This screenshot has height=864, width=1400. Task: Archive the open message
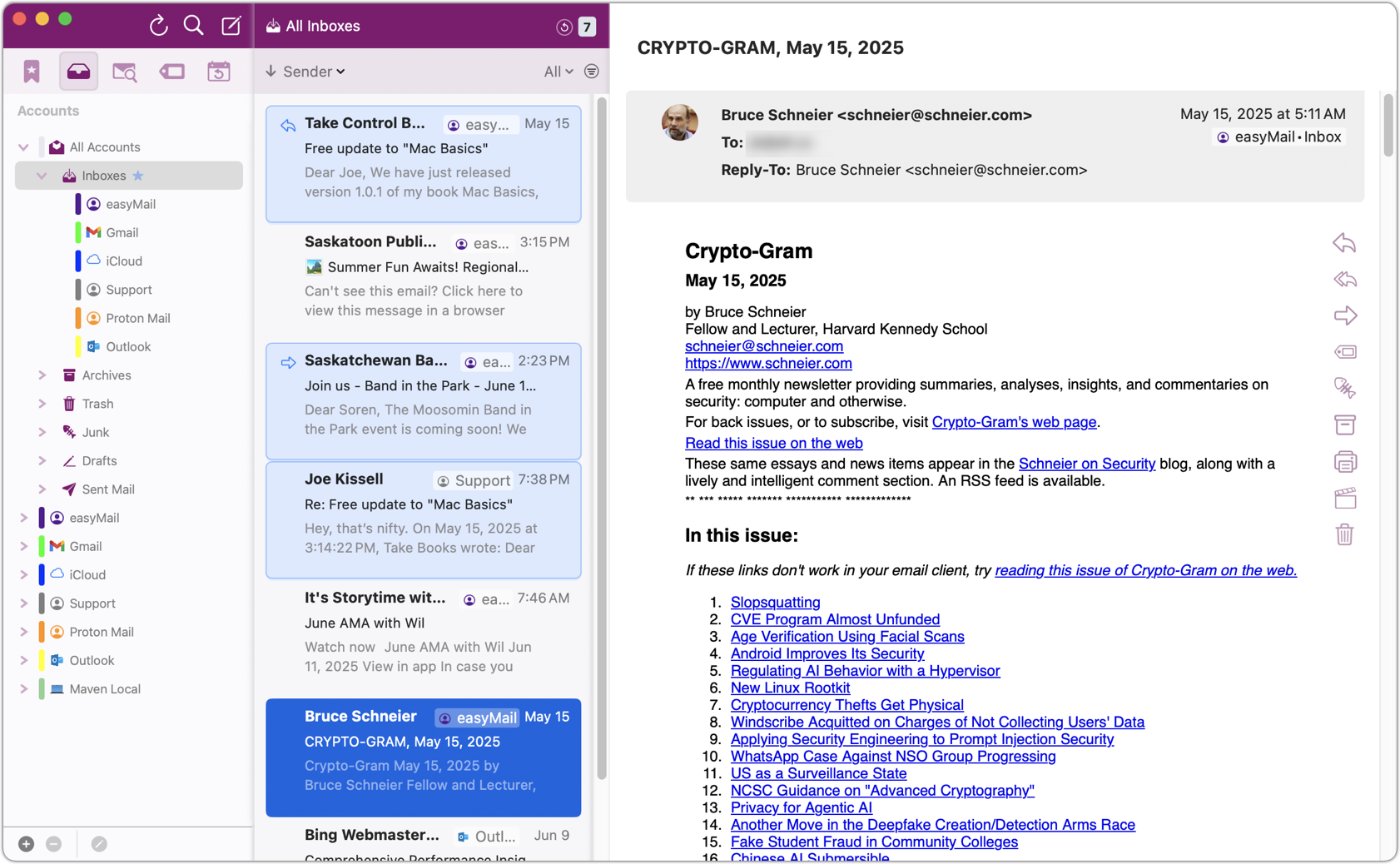click(1344, 425)
